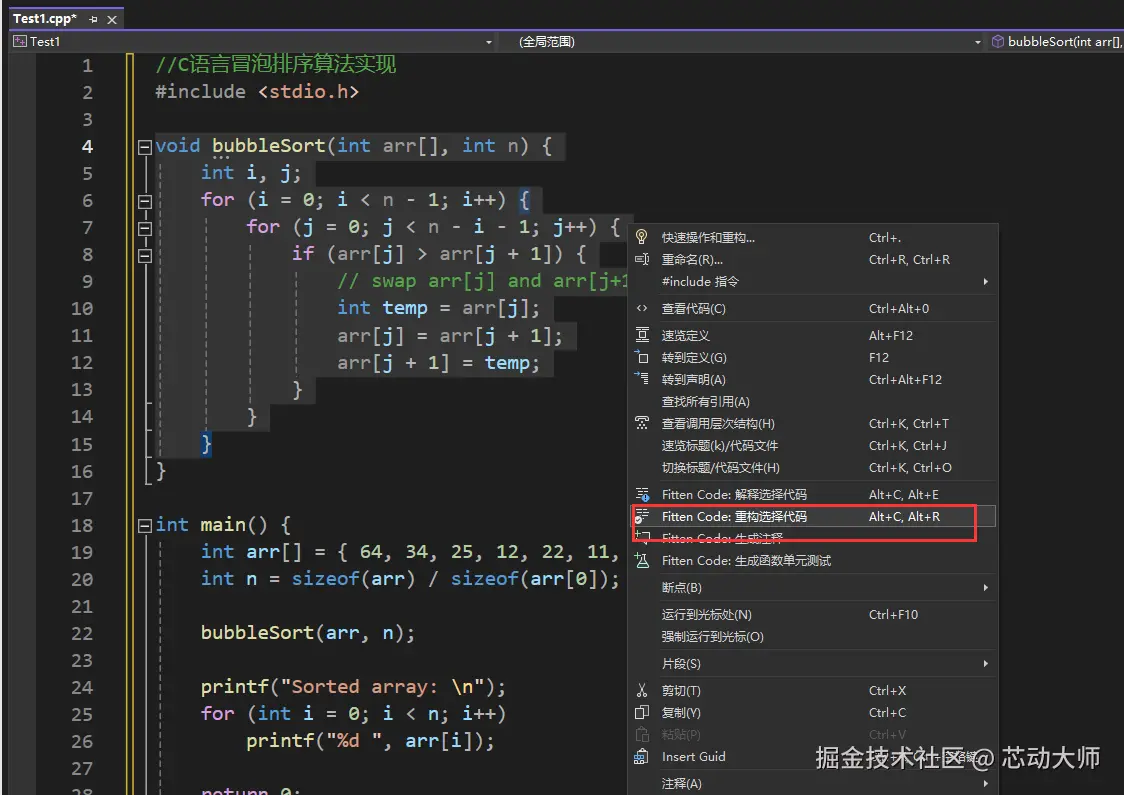The height and width of the screenshot is (795, 1124).
Task: Collapse the main function at line 18
Action: point(145,525)
